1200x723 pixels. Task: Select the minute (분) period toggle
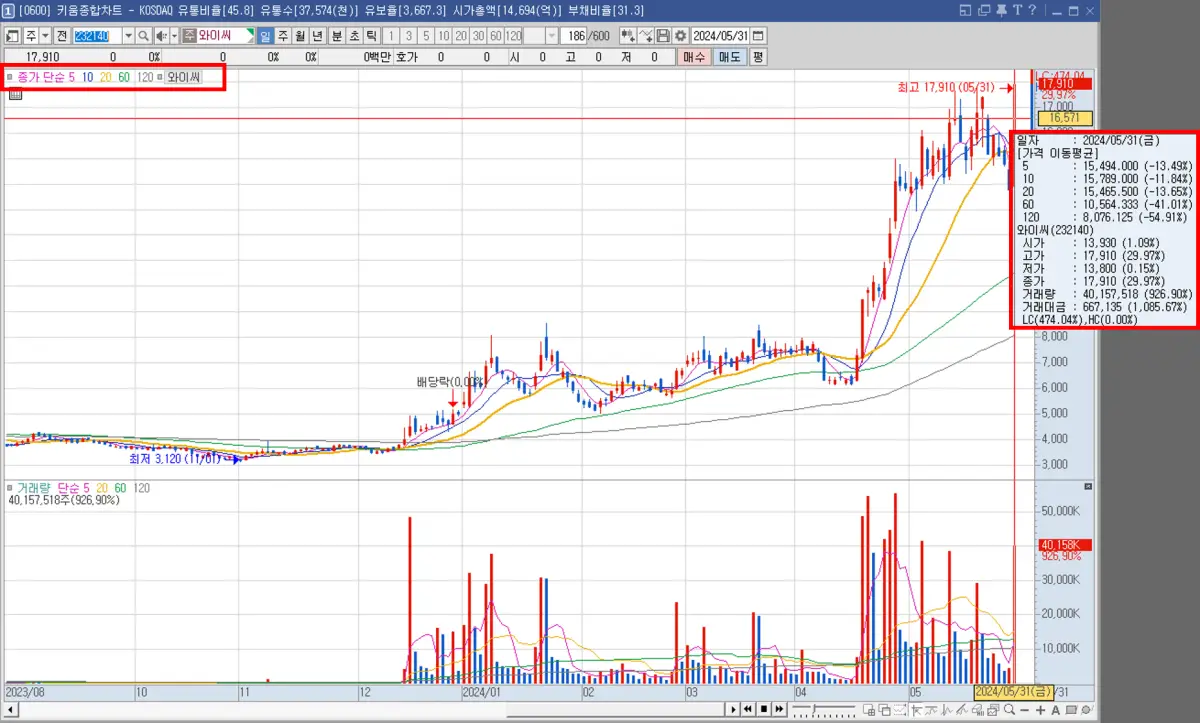tap(336, 35)
